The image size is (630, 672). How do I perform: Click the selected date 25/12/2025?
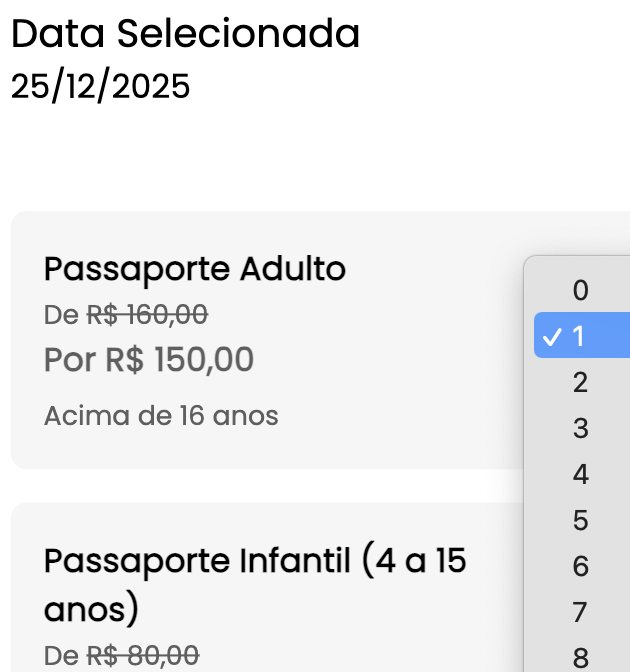[x=100, y=87]
